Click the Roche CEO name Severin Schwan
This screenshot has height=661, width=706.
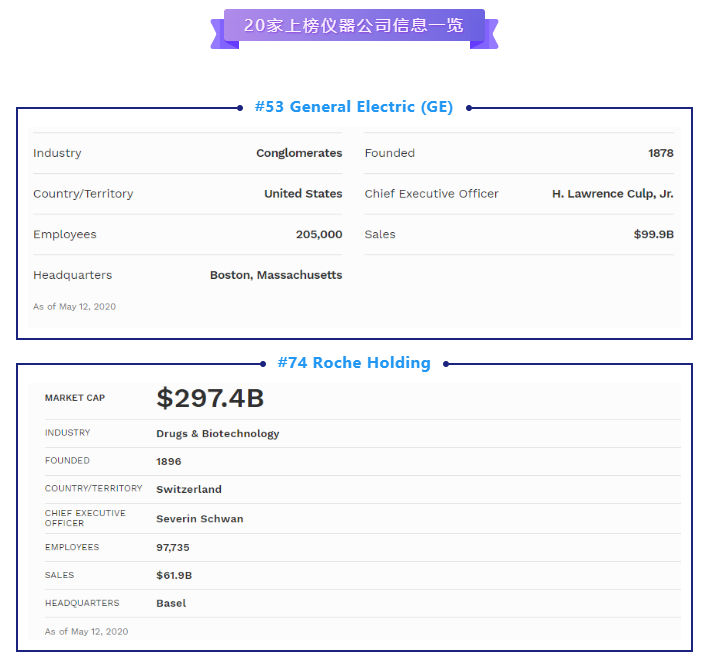[x=199, y=519]
